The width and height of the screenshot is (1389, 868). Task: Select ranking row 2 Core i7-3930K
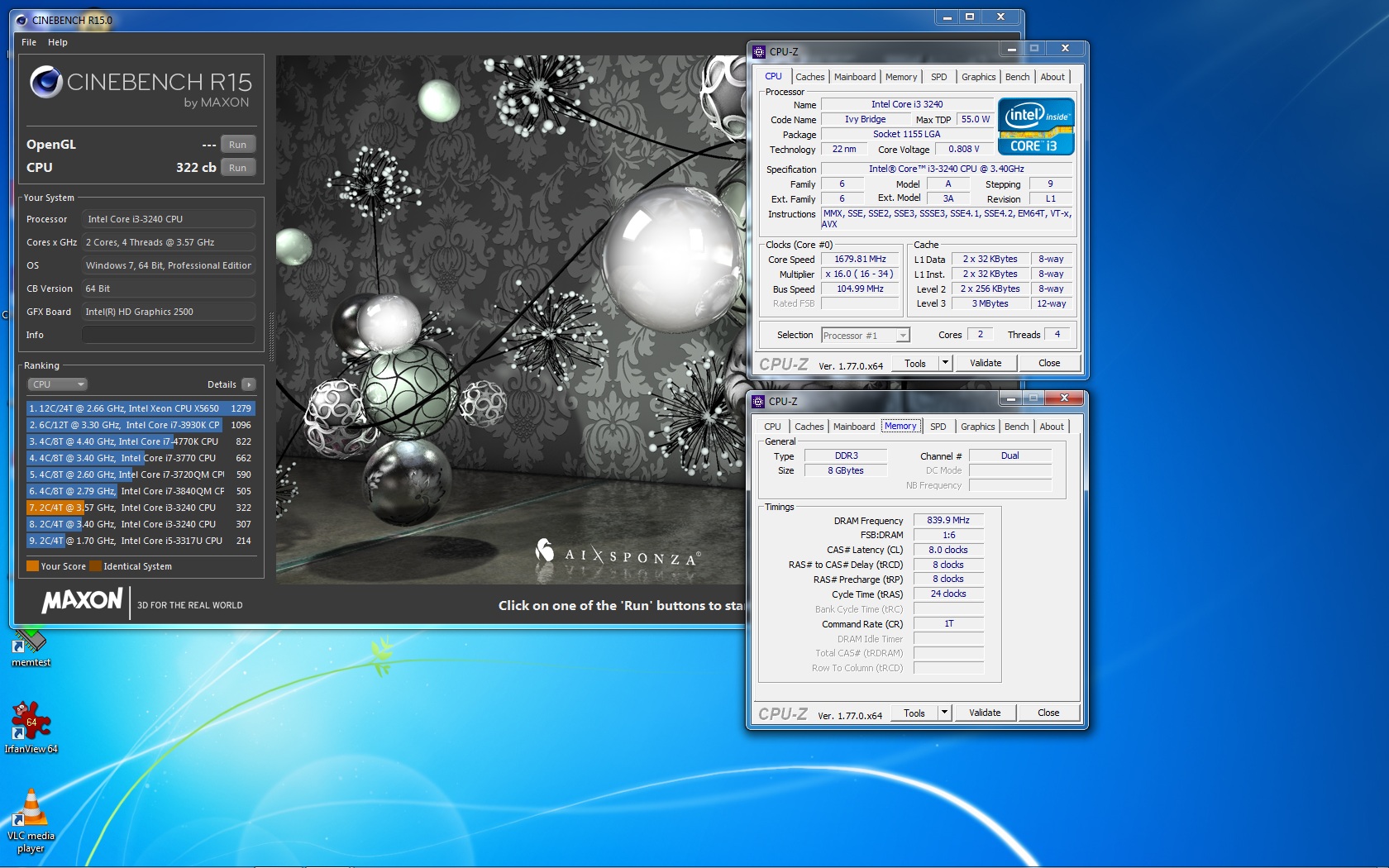coord(141,425)
